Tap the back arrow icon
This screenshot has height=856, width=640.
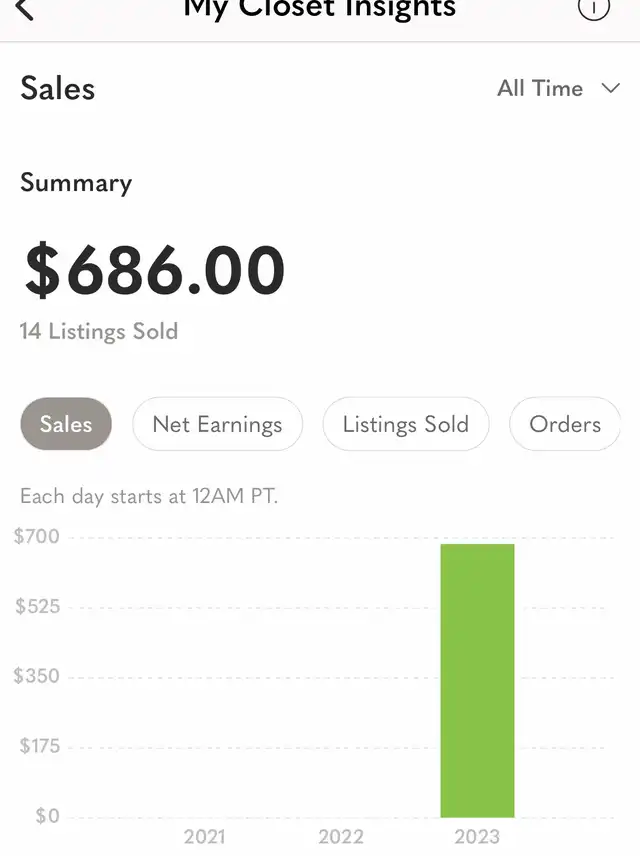(x=25, y=10)
